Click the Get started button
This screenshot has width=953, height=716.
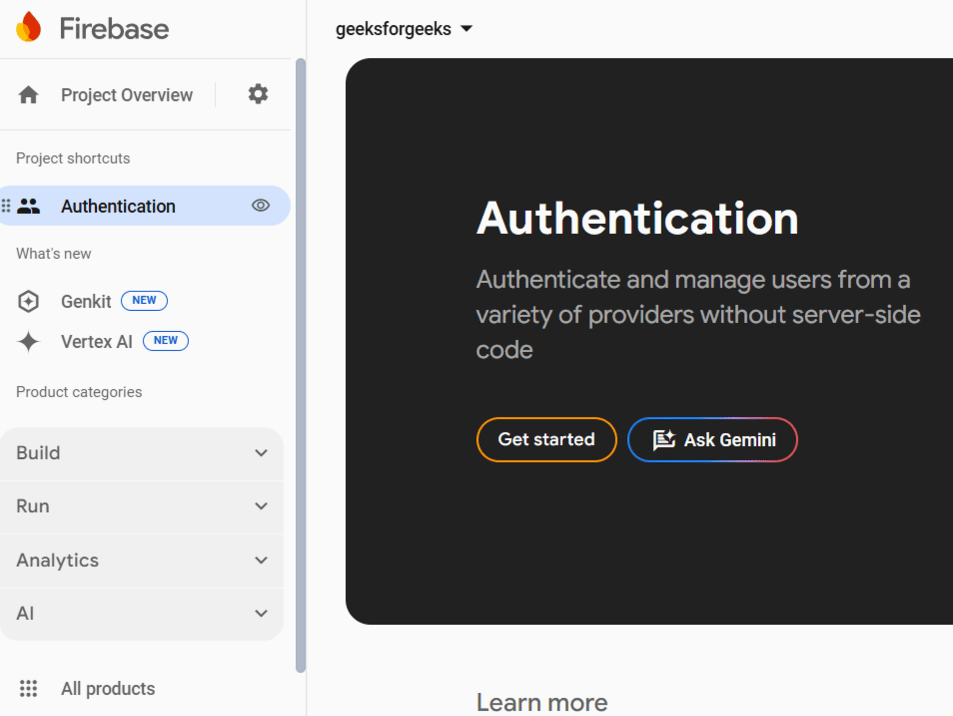pos(546,440)
